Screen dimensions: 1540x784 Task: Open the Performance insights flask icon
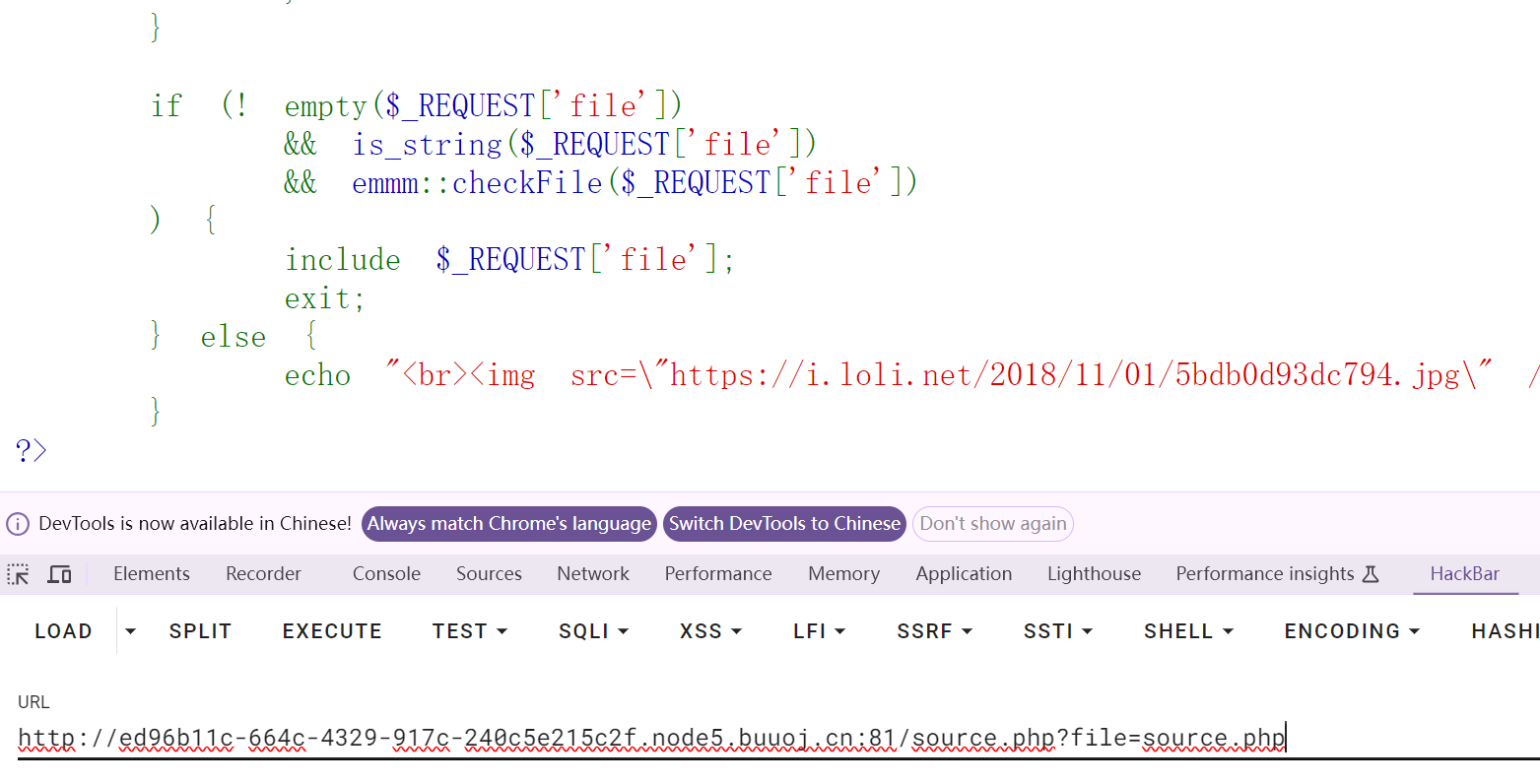tap(1371, 574)
